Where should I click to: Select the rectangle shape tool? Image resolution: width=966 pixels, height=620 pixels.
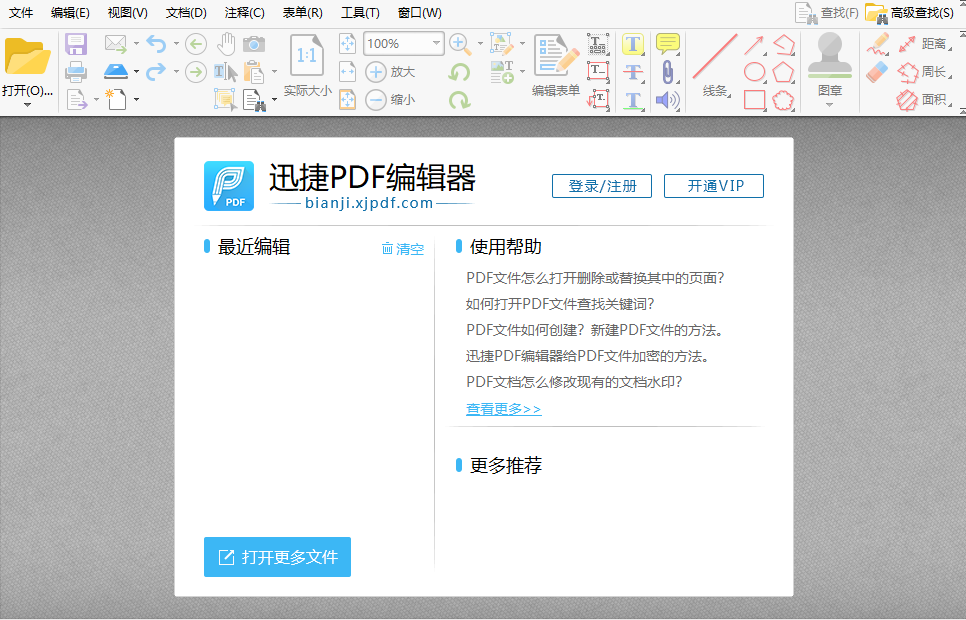click(754, 100)
